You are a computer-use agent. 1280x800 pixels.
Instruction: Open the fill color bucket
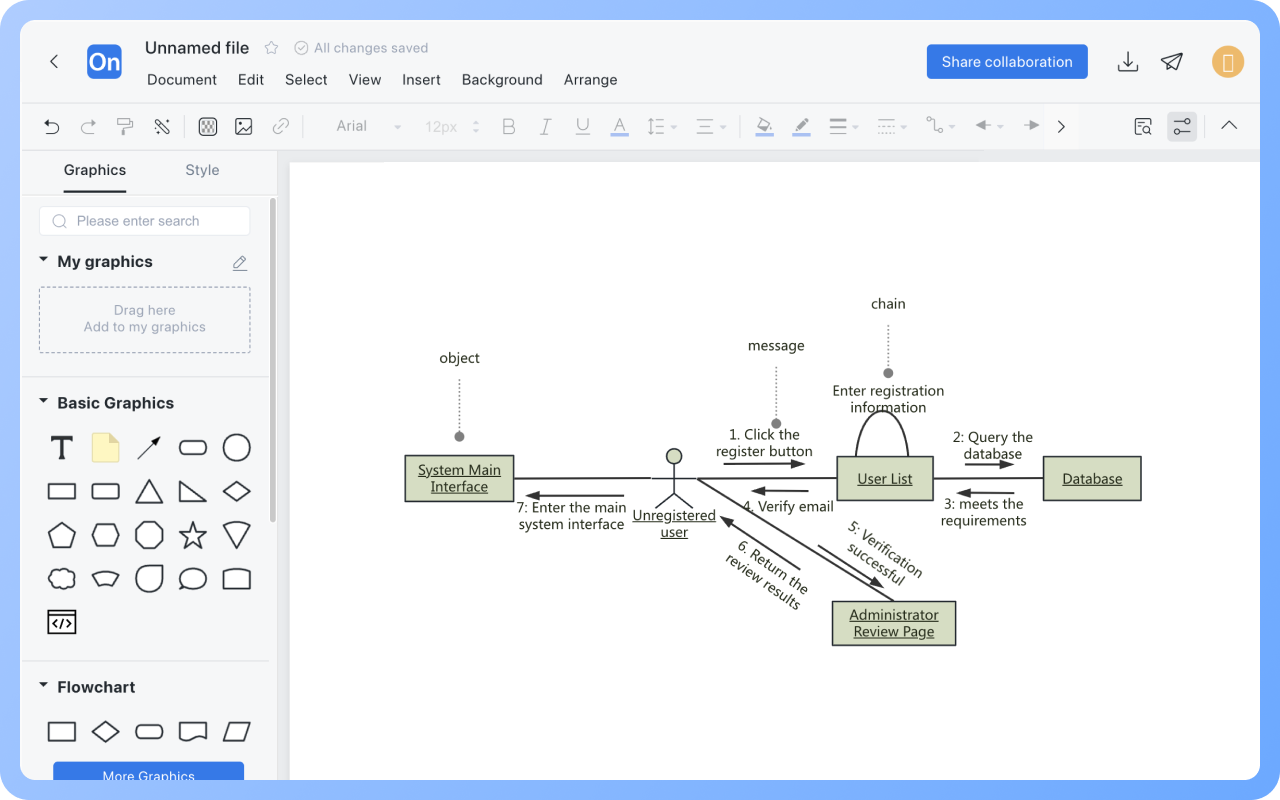[x=765, y=127]
